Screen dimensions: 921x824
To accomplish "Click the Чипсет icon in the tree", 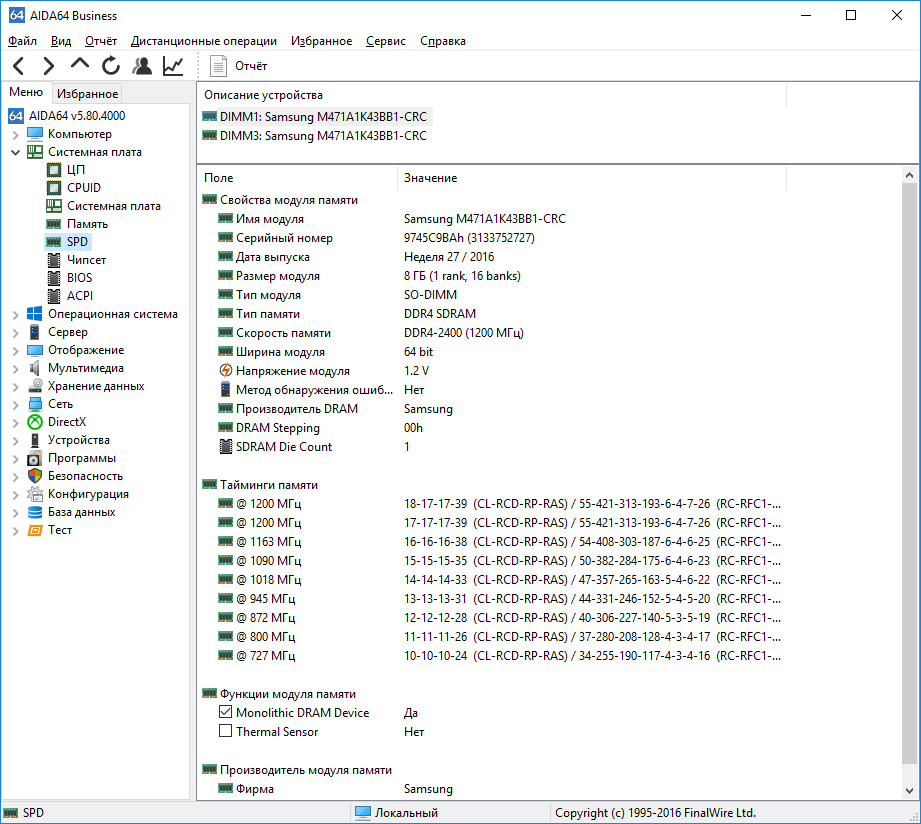I will click(54, 260).
